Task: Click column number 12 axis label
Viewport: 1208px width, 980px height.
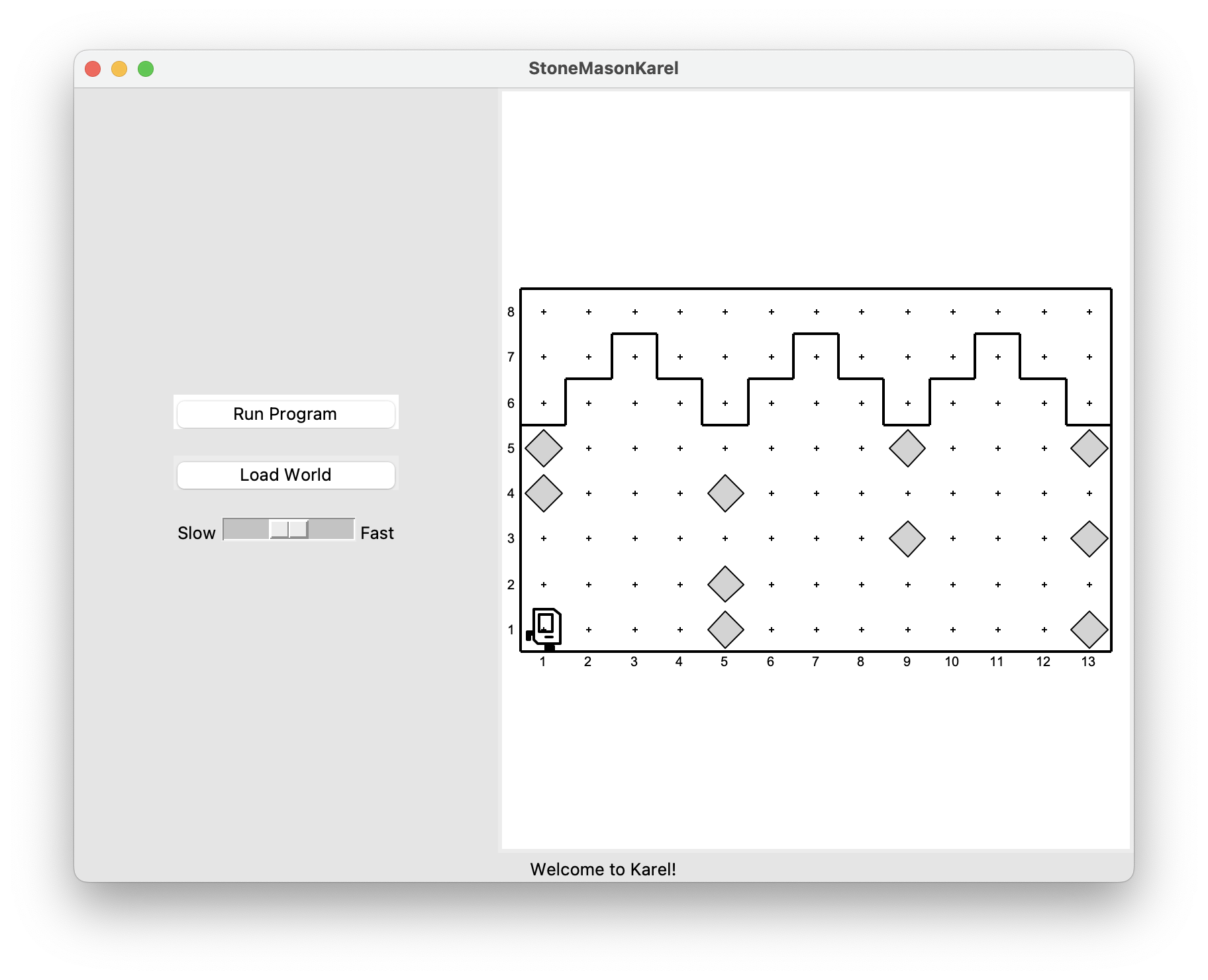Action: pyautogui.click(x=1043, y=661)
